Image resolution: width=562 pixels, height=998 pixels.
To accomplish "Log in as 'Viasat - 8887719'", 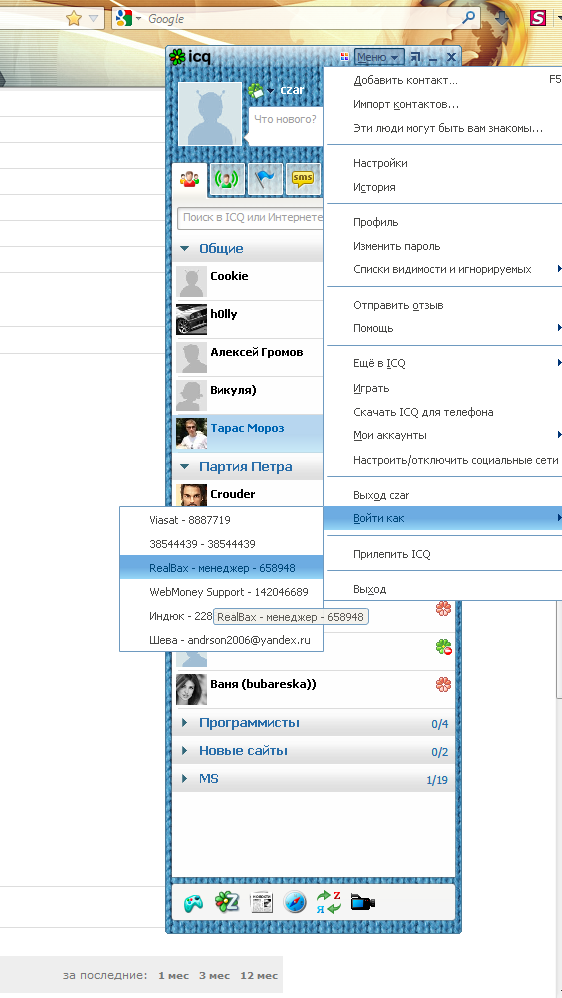I will click(x=221, y=520).
